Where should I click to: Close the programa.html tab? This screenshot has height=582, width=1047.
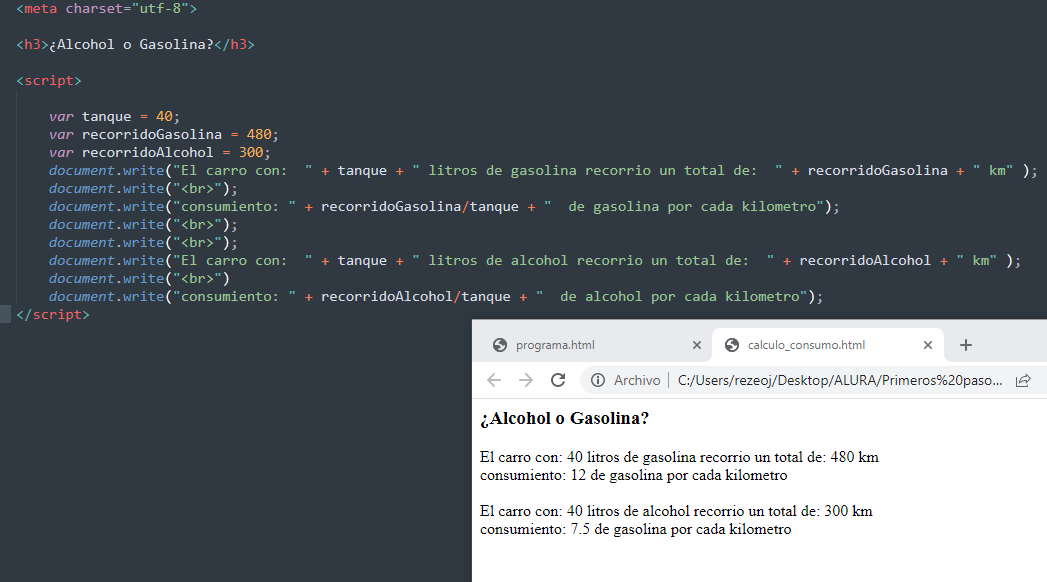click(696, 345)
